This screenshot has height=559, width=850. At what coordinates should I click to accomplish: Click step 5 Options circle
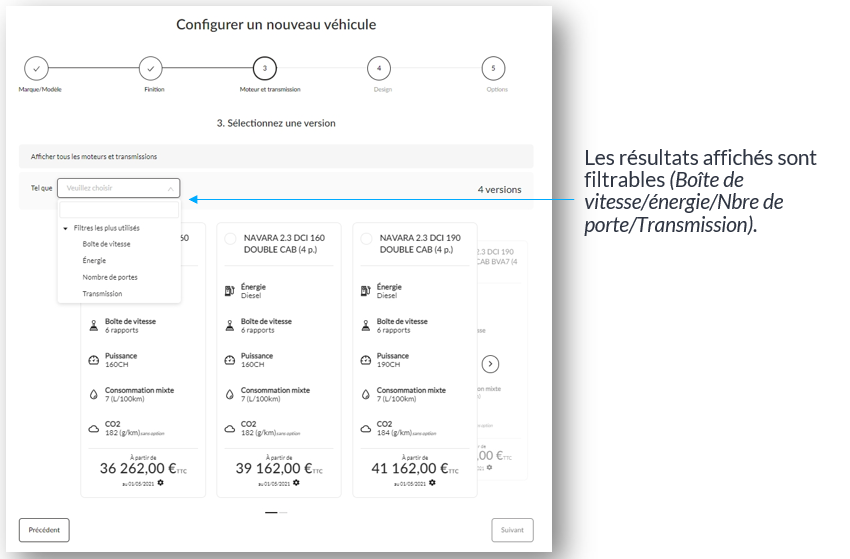tap(493, 68)
